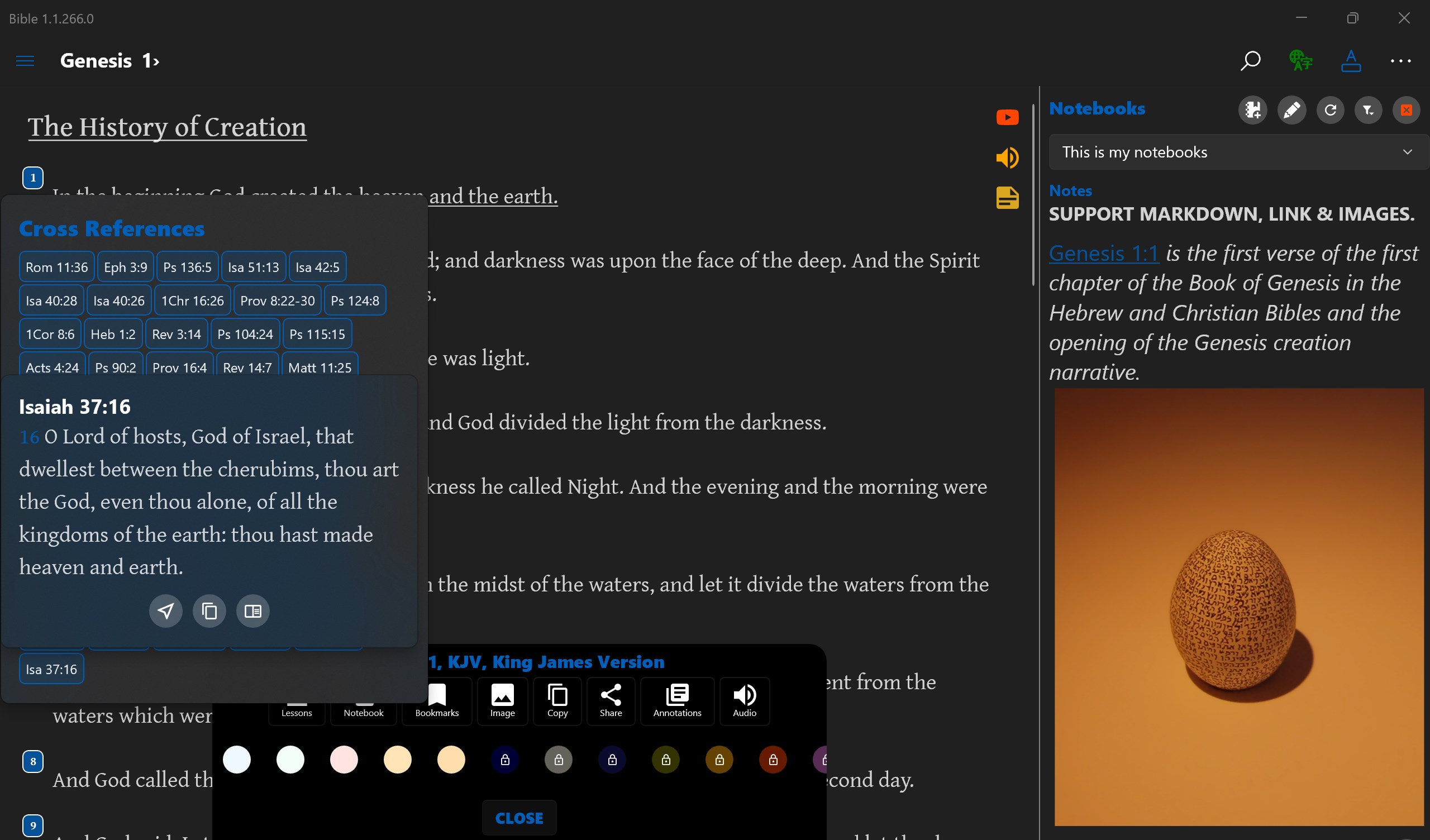The image size is (1430, 840).
Task: Open Annotations for the verse
Action: (x=676, y=701)
